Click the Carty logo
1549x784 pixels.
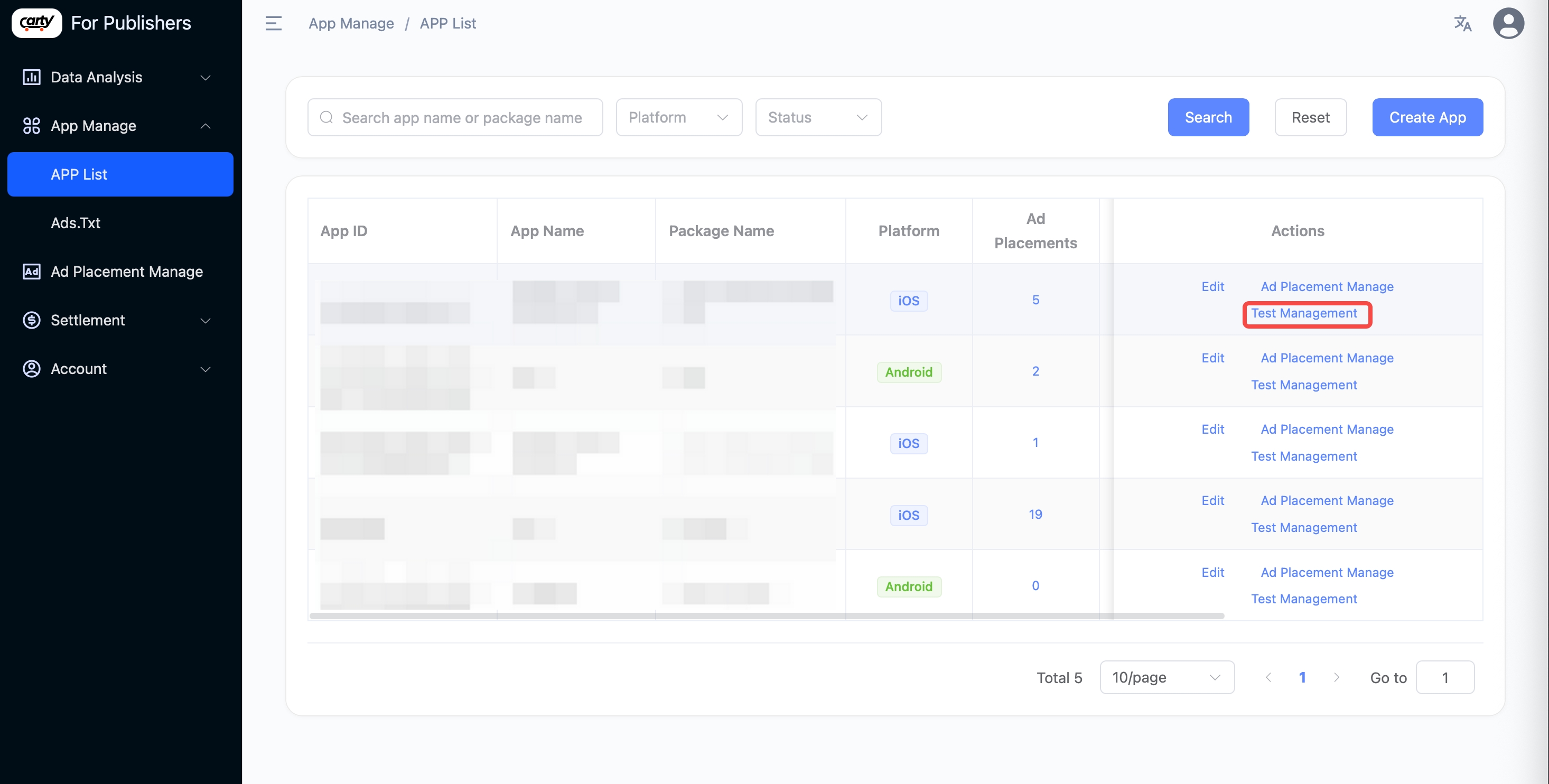(36, 23)
